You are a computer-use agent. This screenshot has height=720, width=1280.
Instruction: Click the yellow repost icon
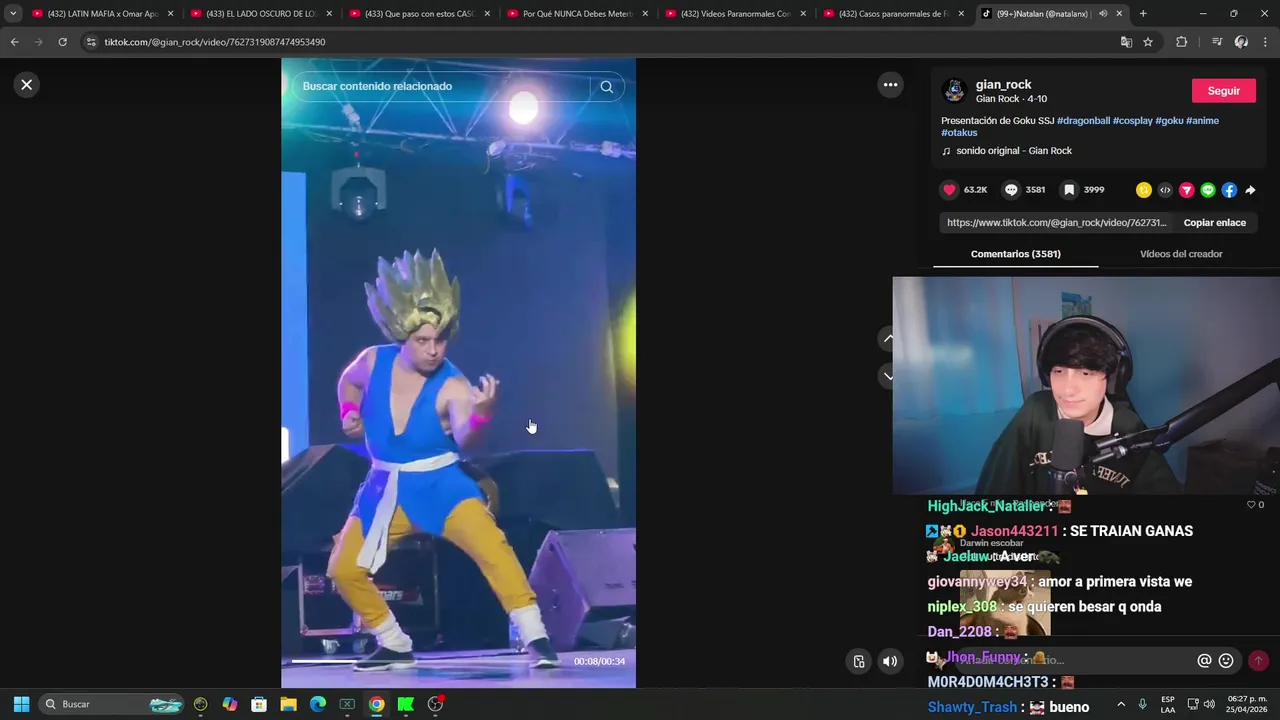[x=1144, y=190]
